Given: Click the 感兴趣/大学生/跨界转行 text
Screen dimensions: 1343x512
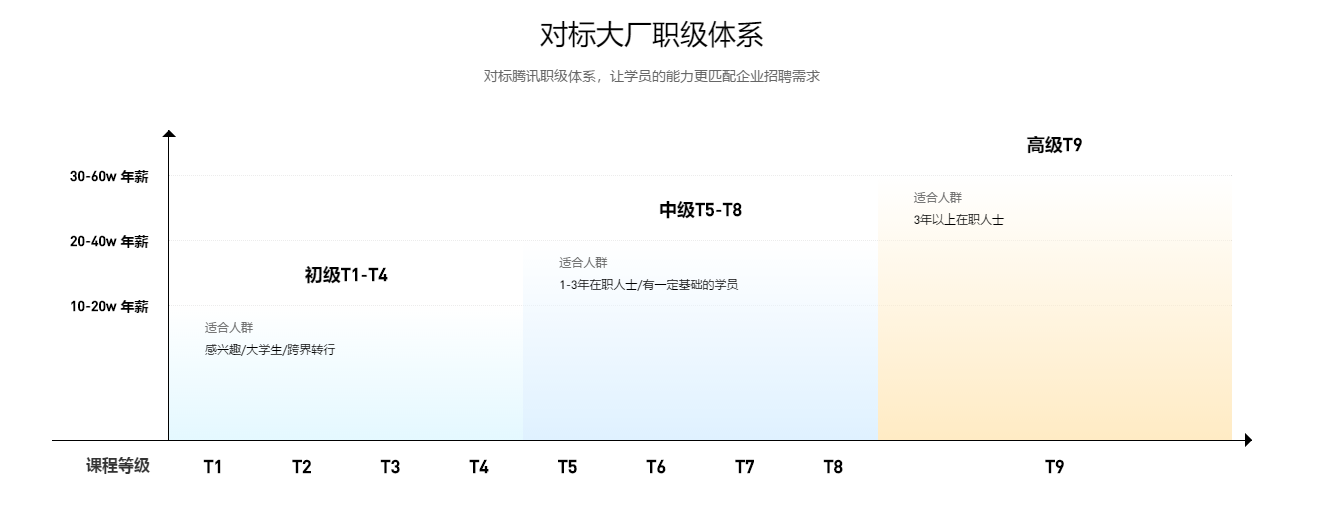Looking at the screenshot, I should coord(270,350).
